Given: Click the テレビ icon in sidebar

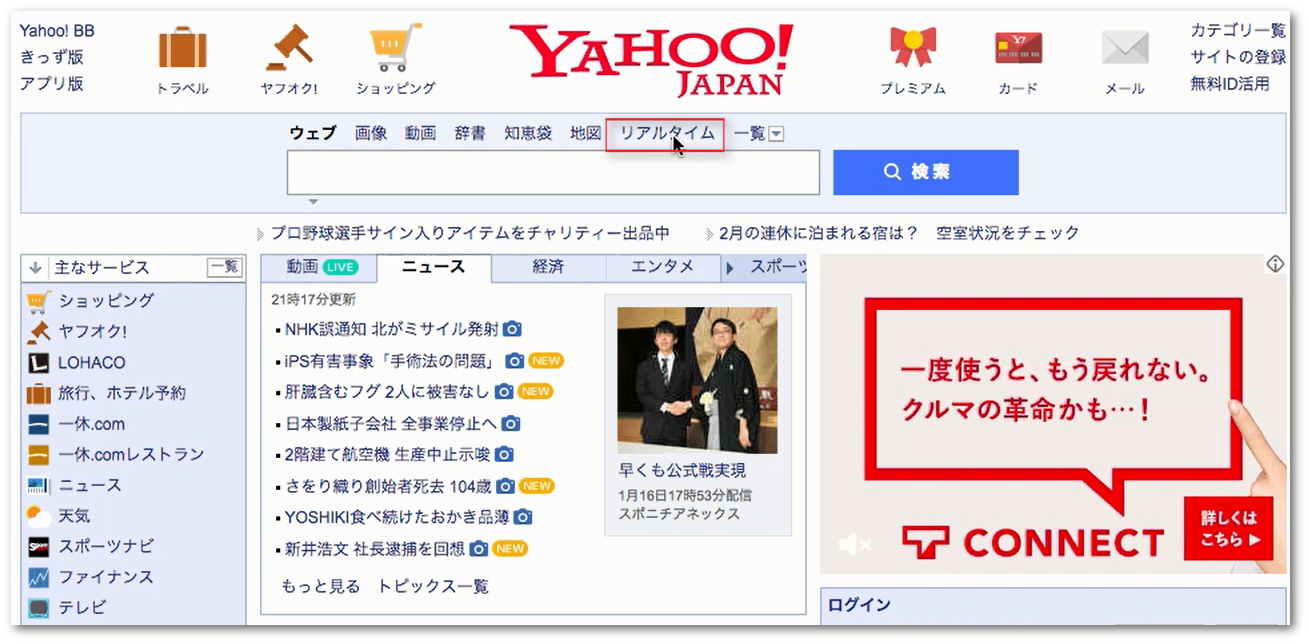Looking at the screenshot, I should click(39, 608).
